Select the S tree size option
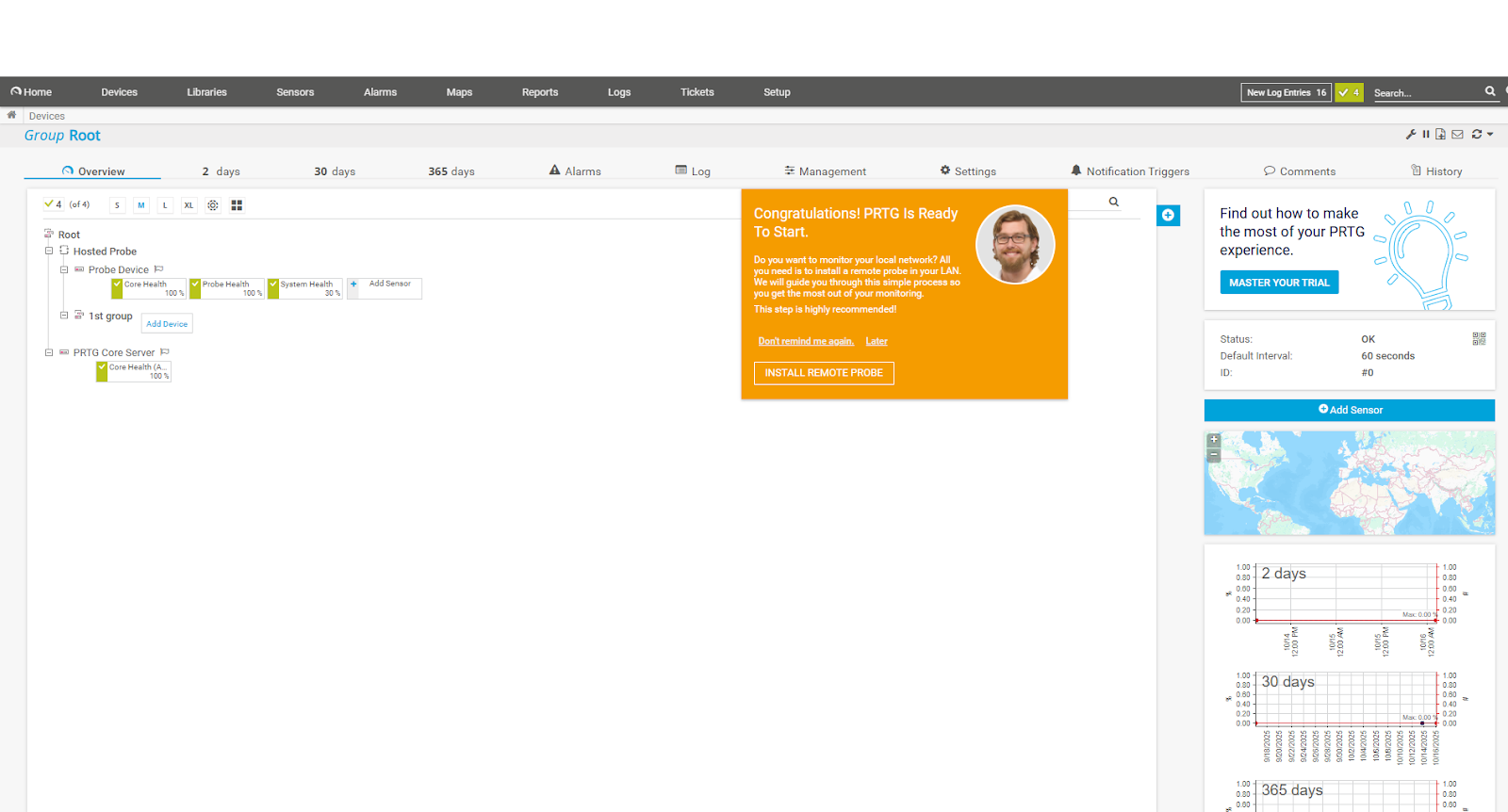 pyautogui.click(x=117, y=205)
